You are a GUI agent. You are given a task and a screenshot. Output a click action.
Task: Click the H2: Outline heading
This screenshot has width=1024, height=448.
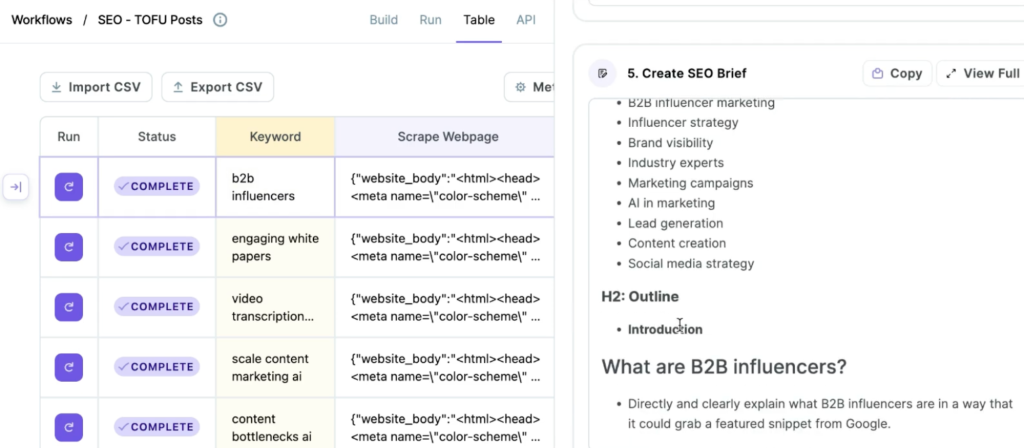[x=640, y=296]
